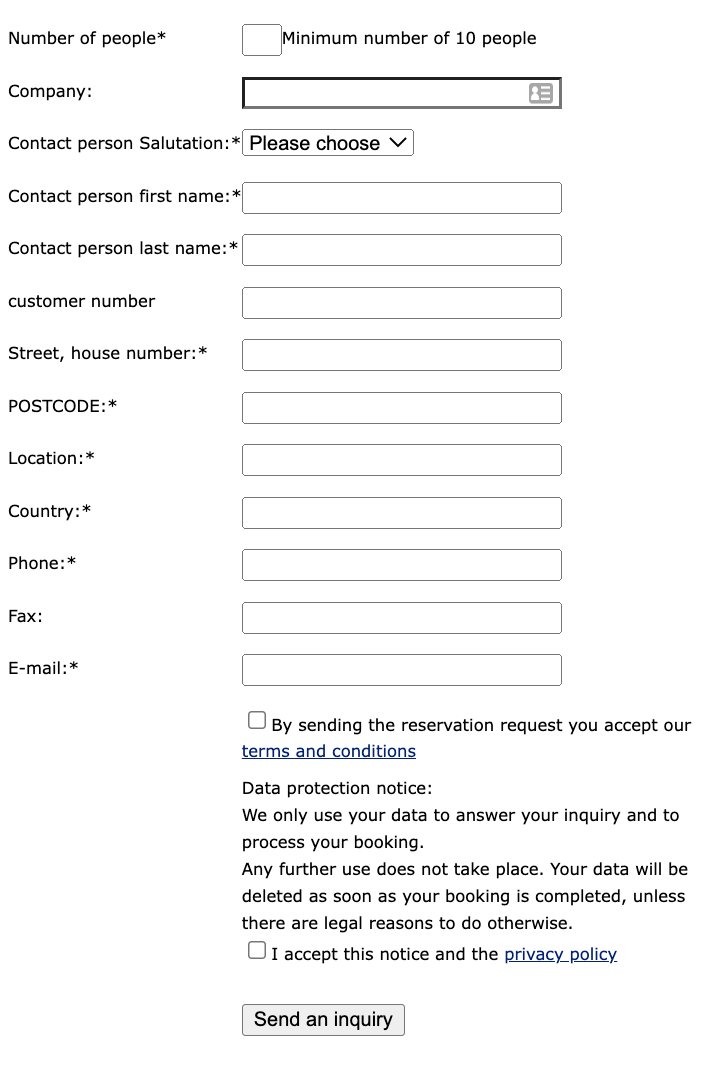Click the customer number input field

[x=402, y=303]
